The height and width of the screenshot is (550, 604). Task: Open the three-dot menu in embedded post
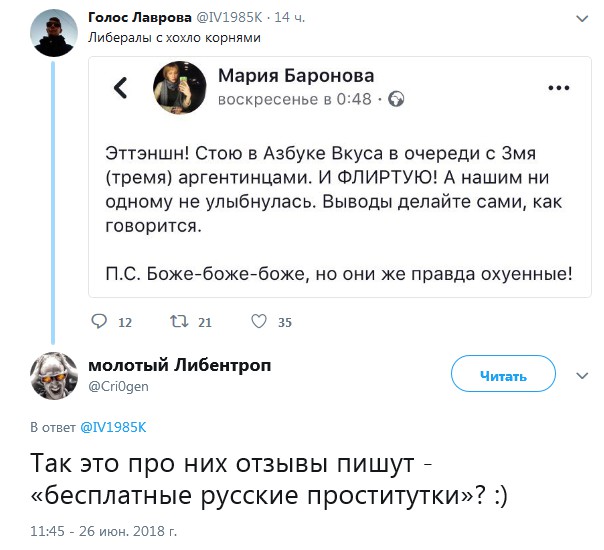(x=558, y=88)
